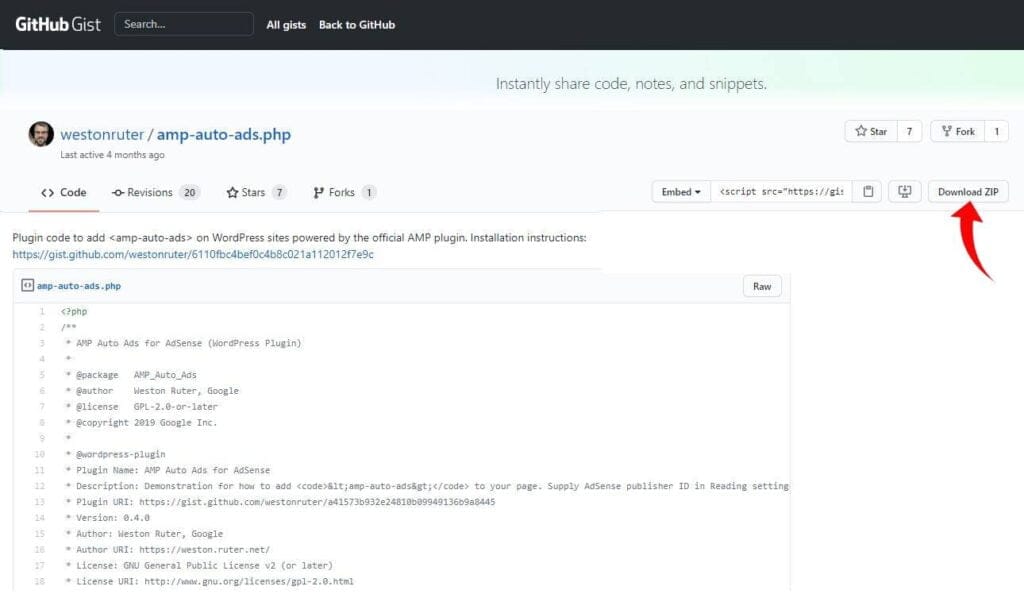This screenshot has width=1024, height=594.
Task: Open amp-auto-ads.php gist title link
Action: [223, 134]
